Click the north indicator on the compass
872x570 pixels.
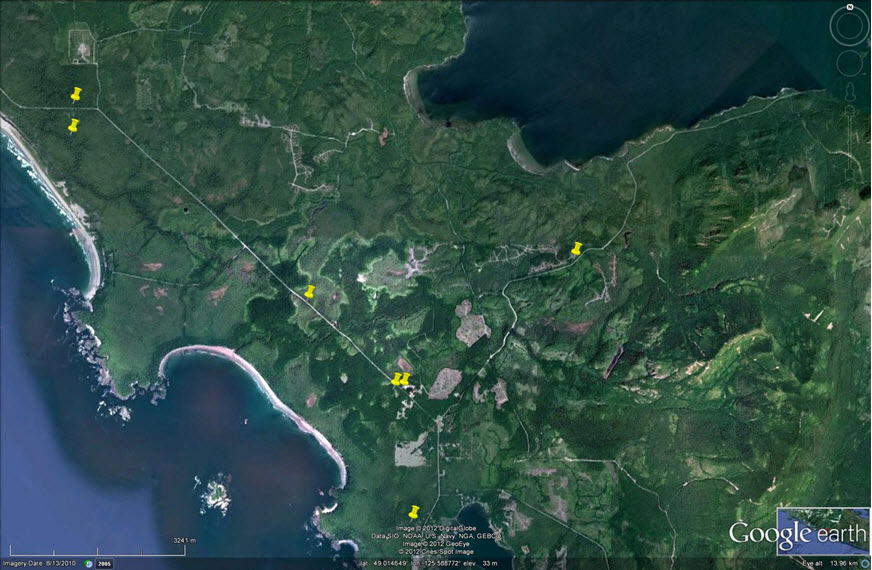[849, 7]
